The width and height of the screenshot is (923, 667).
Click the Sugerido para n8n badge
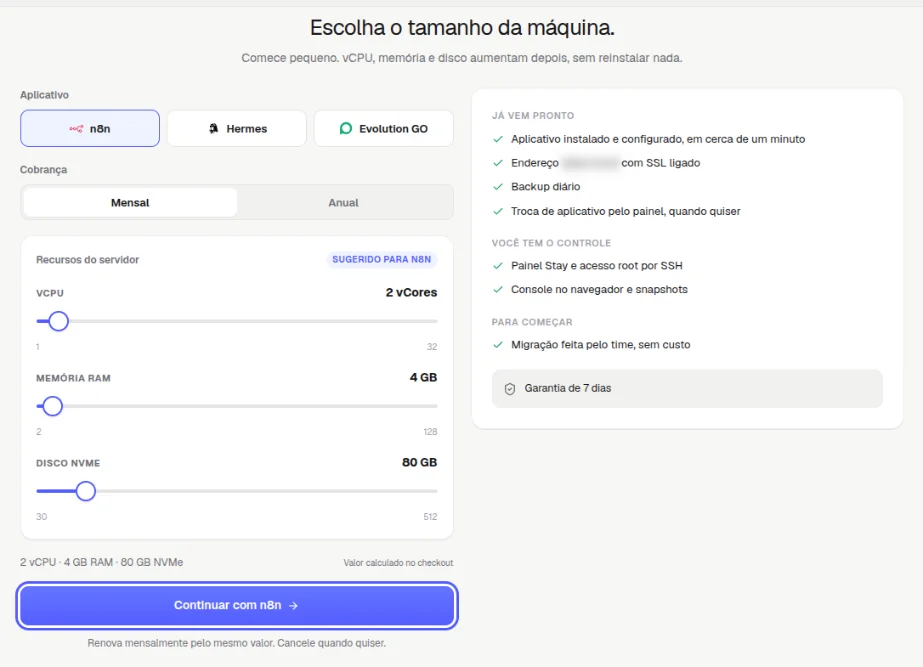click(381, 259)
